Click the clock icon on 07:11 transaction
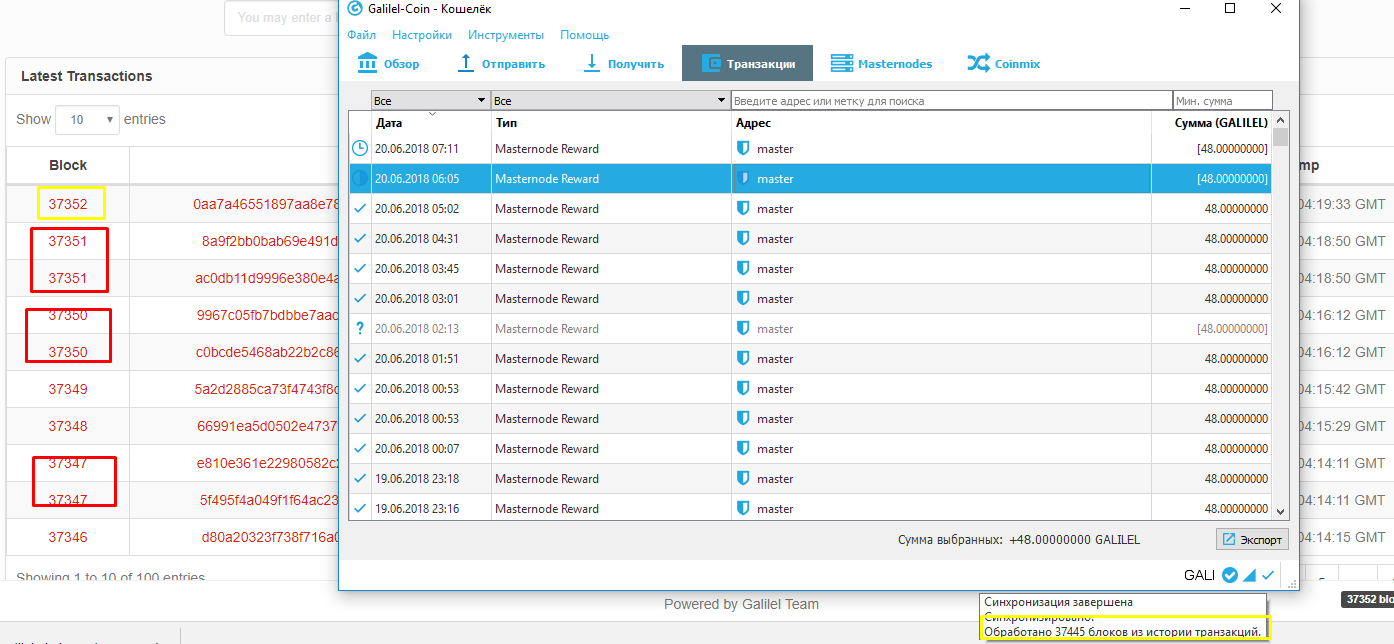 coord(360,149)
